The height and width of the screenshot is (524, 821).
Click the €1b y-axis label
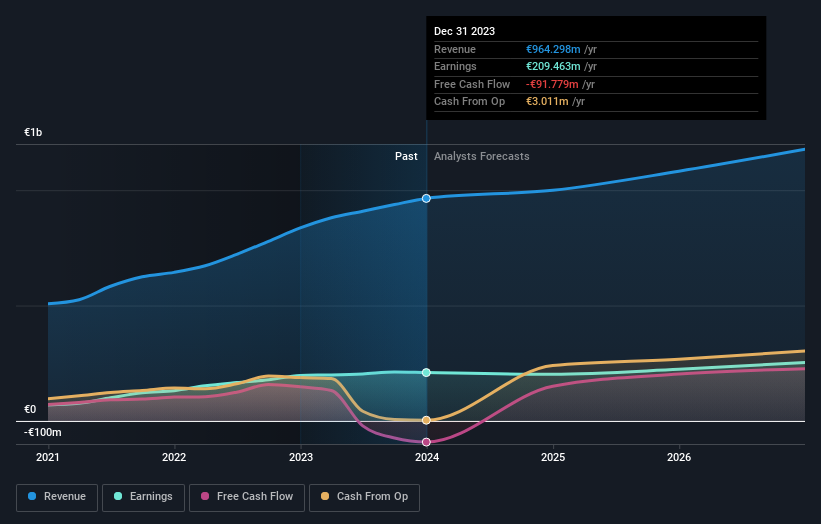pyautogui.click(x=33, y=132)
